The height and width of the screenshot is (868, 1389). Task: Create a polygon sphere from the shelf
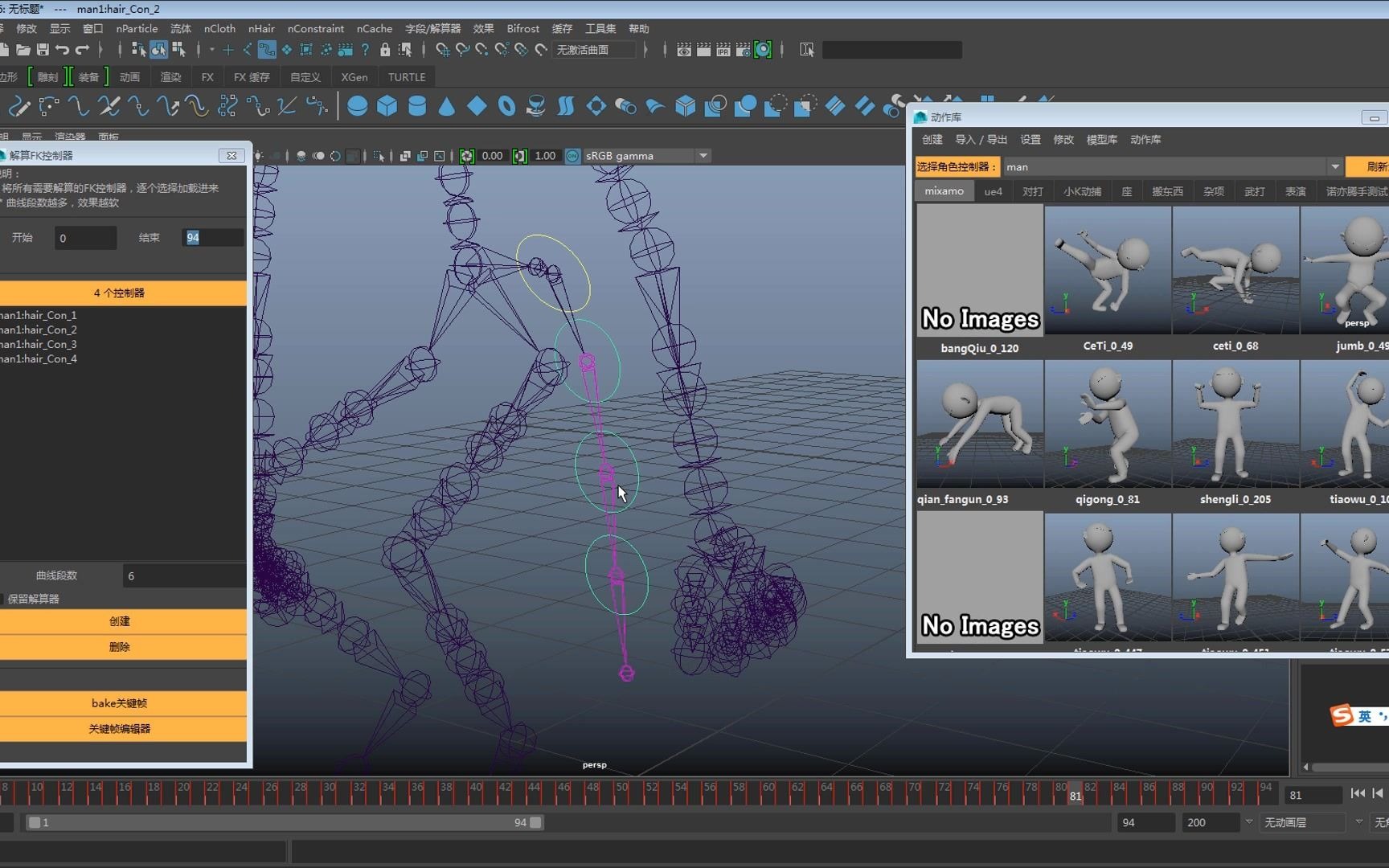click(x=357, y=105)
